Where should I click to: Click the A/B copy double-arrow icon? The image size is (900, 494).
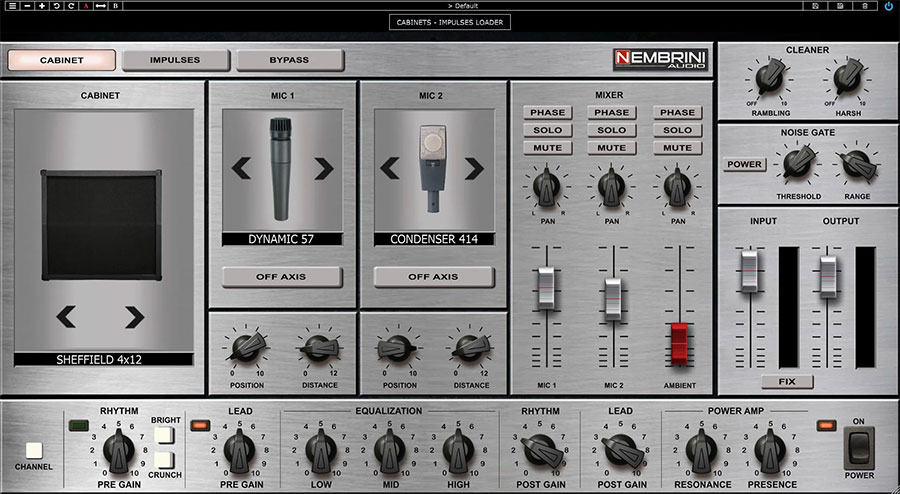point(100,6)
